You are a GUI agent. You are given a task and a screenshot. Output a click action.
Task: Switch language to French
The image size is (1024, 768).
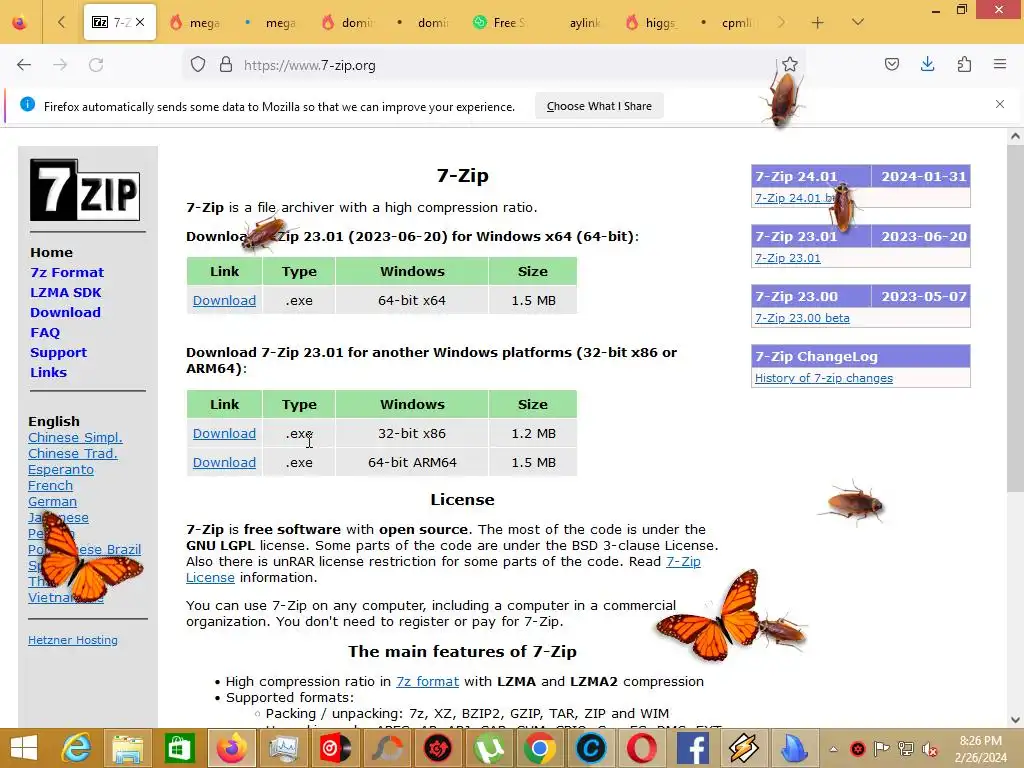point(50,485)
